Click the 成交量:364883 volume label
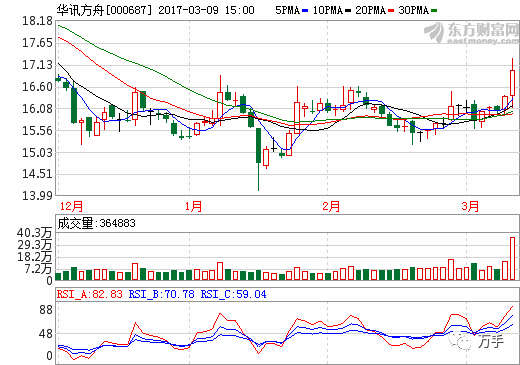The image size is (520, 365). pyautogui.click(x=96, y=223)
